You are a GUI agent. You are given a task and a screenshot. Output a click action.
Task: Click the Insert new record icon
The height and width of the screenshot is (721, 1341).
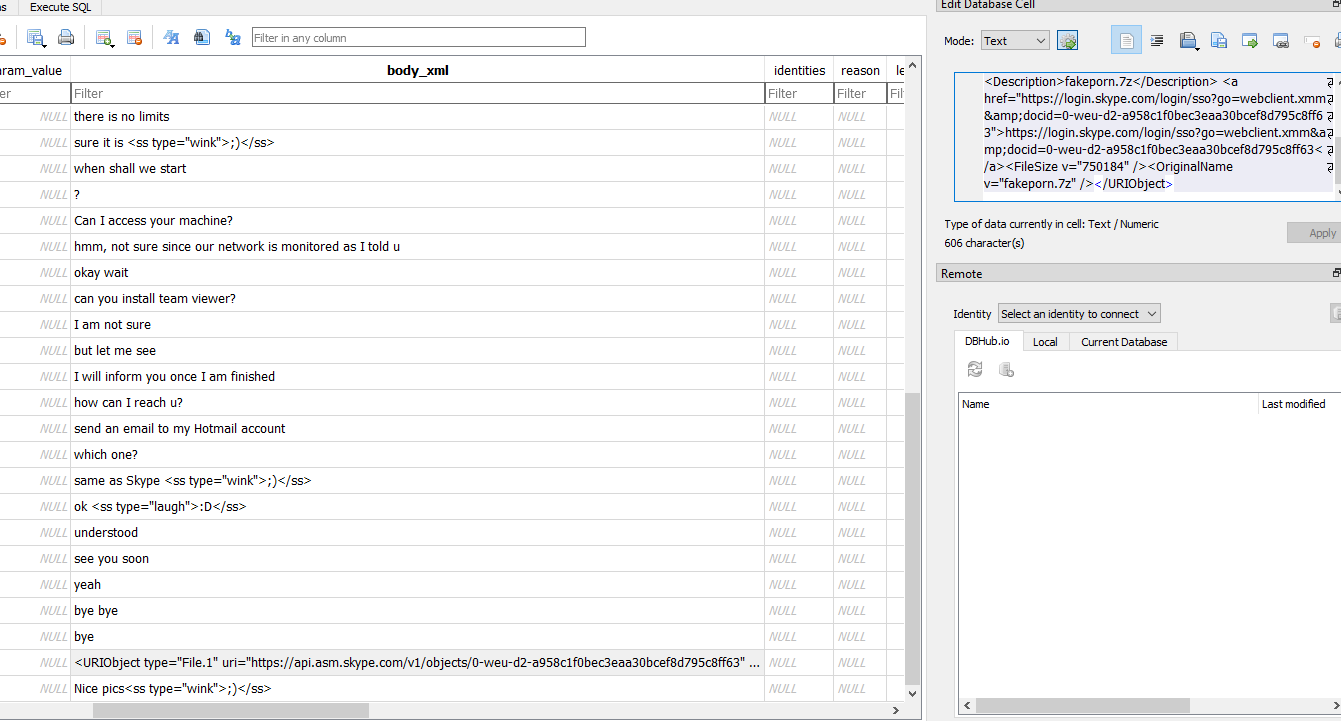click(x=103, y=38)
